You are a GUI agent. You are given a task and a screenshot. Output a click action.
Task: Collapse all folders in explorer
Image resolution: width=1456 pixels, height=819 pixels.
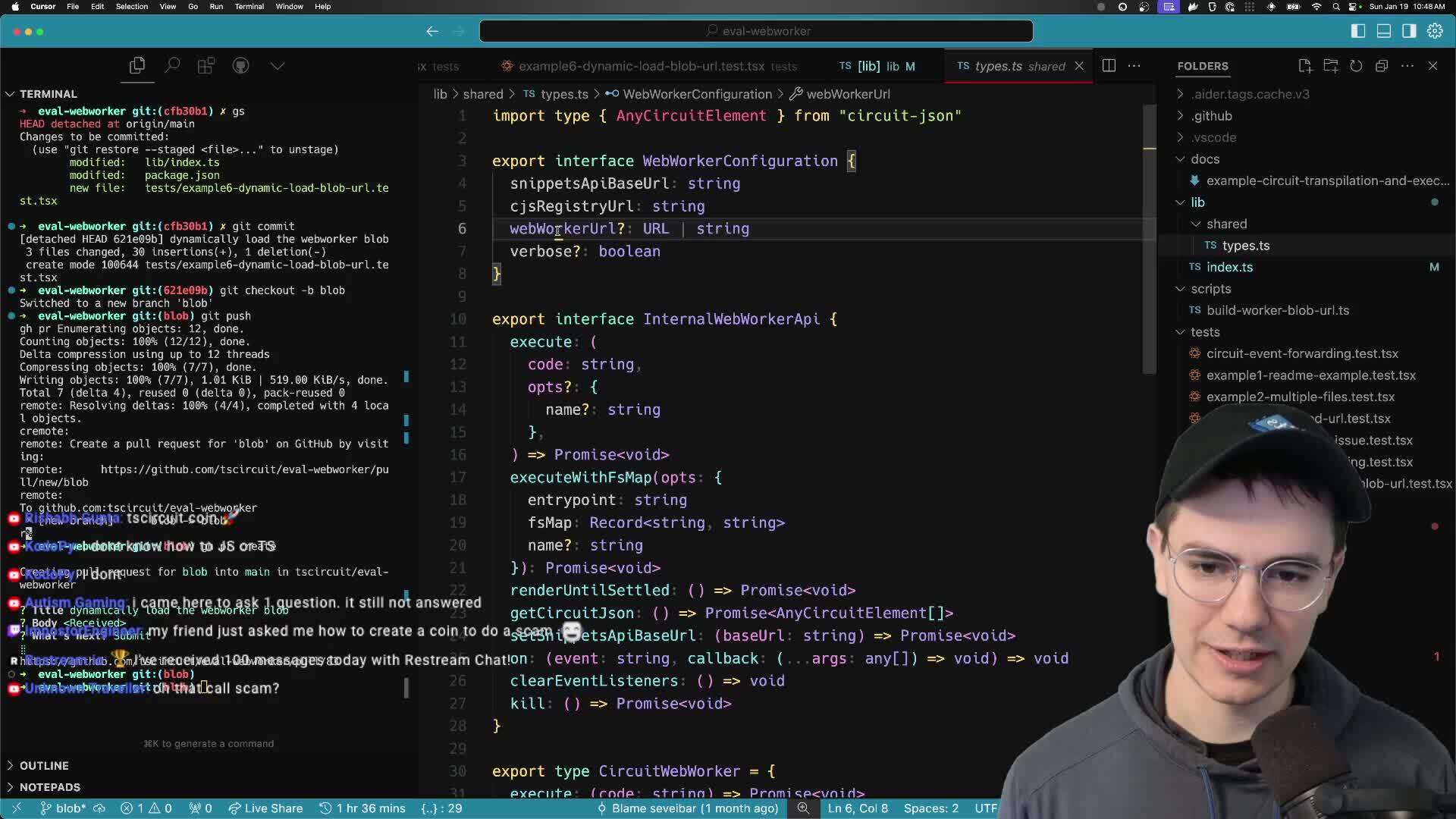pyautogui.click(x=1382, y=66)
